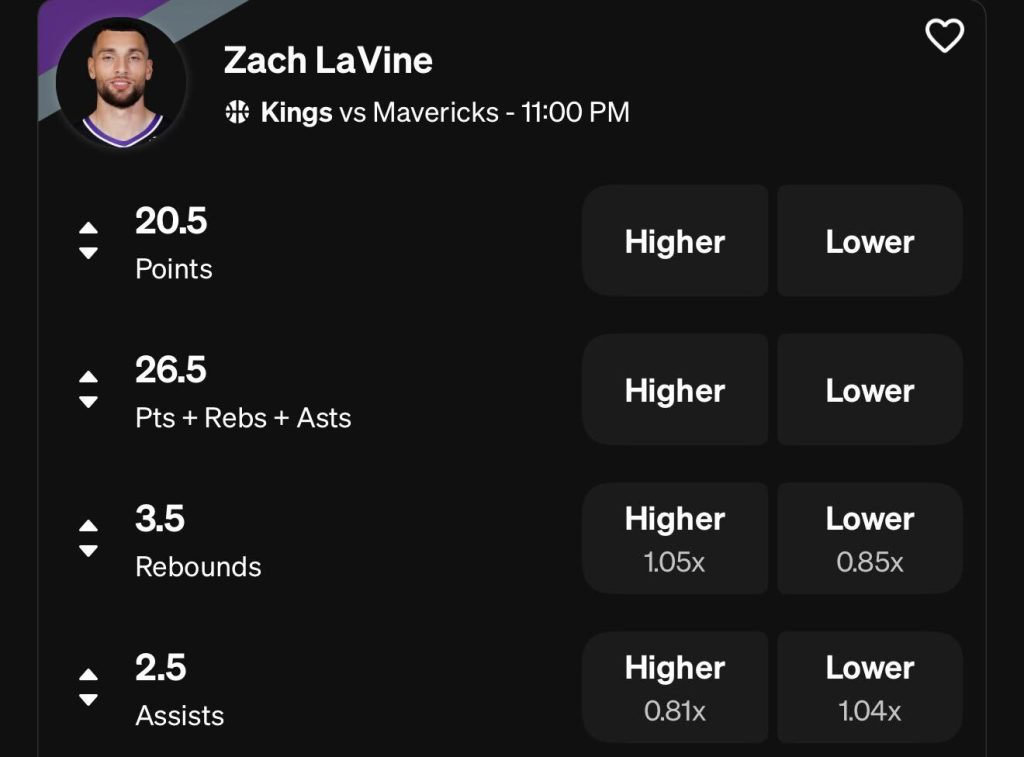
Task: Lower the 26.5 Pts + Rebs + Asts line
Action: [x=89, y=402]
